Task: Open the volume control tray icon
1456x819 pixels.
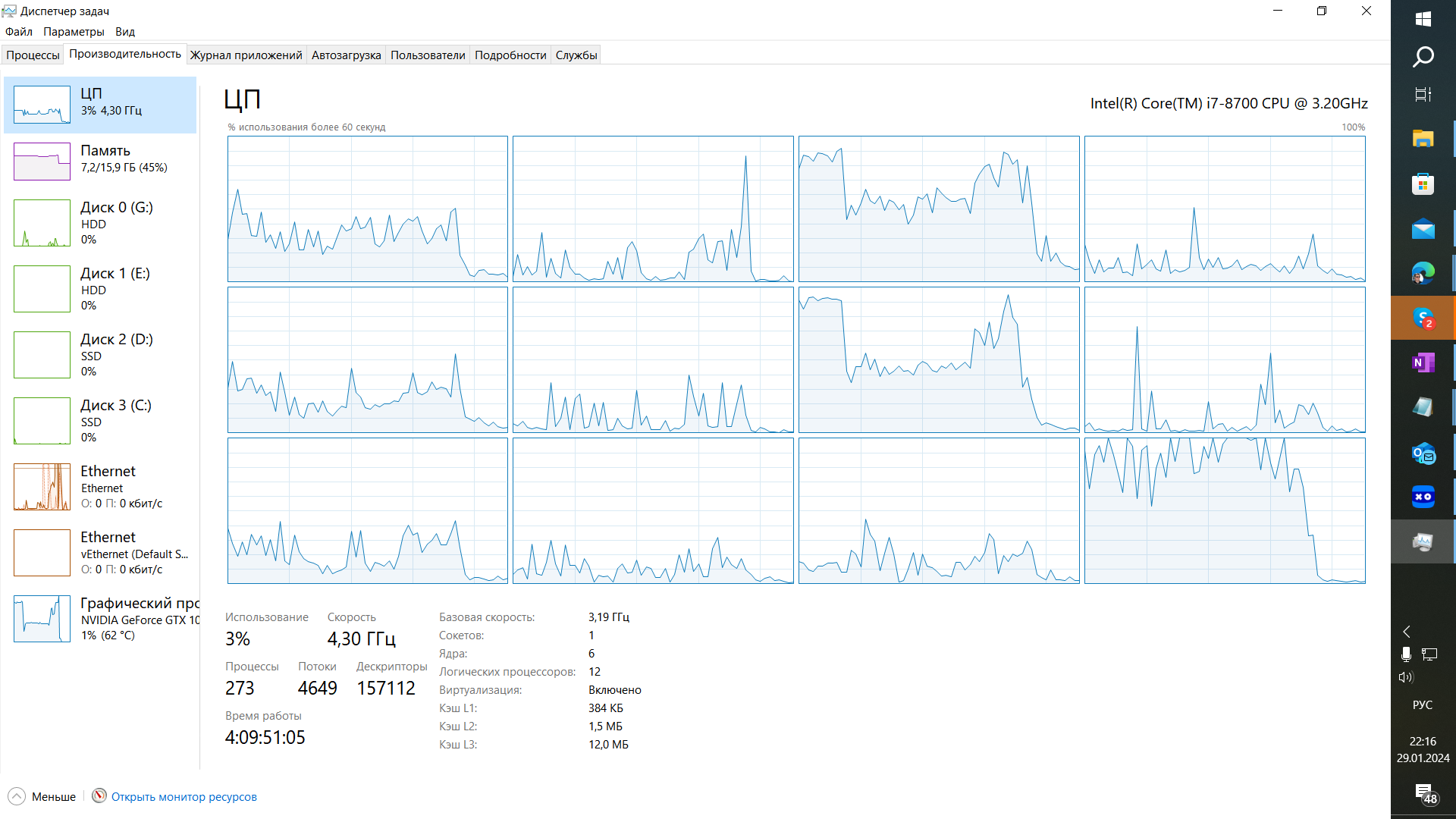Action: (1406, 677)
